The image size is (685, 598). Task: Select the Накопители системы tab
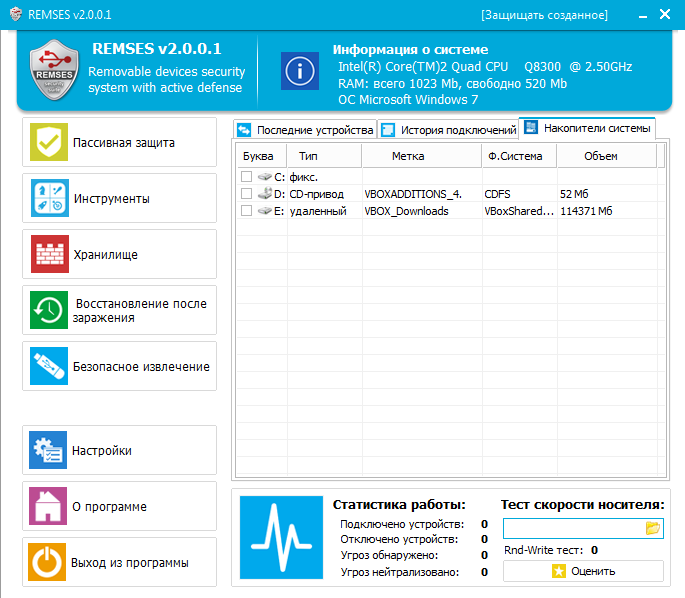(587, 128)
